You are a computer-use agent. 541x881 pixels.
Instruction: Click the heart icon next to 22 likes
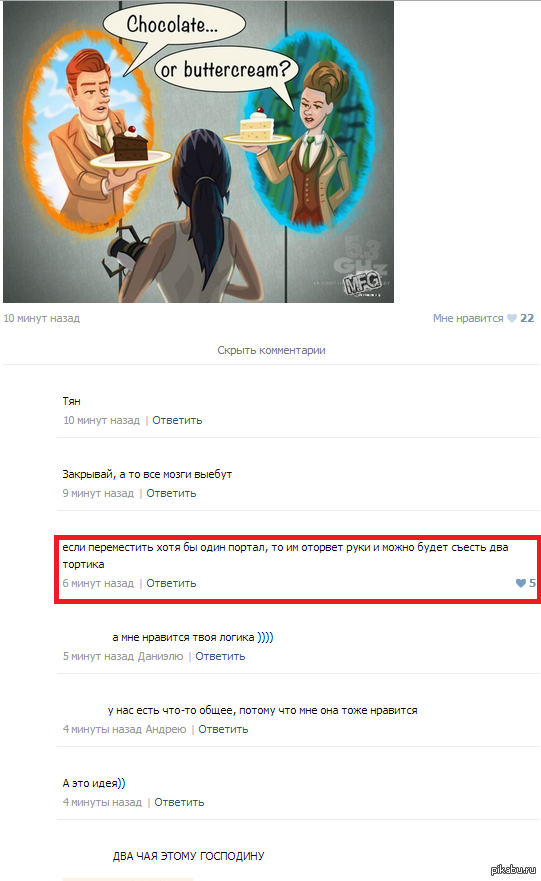(x=512, y=318)
